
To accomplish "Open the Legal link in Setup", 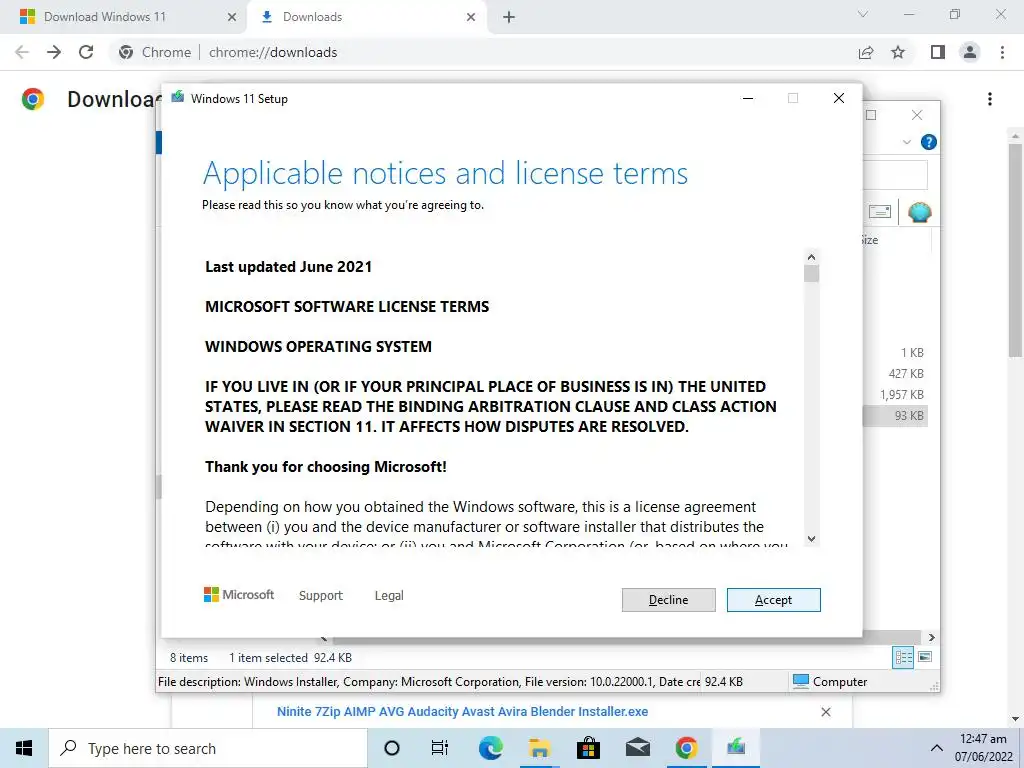I will 389,596.
